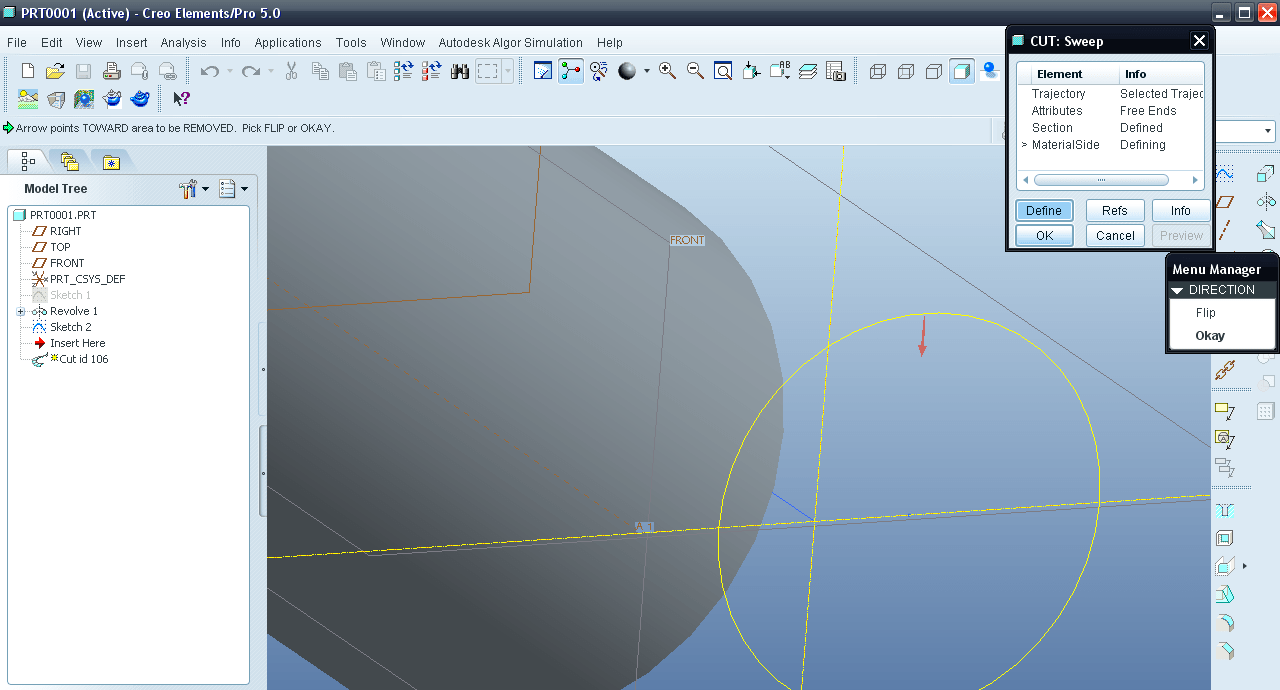1280x690 pixels.
Task: Switch to Folder Browser tab
Action: pos(69,161)
